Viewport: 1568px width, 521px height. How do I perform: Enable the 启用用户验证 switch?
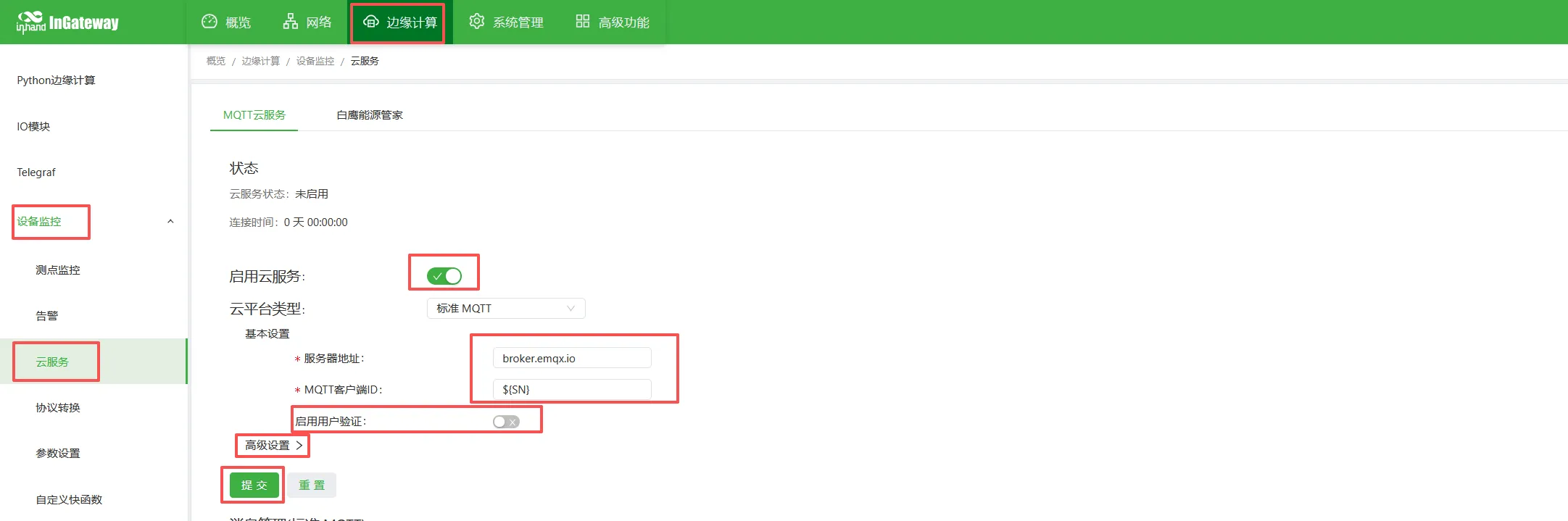pyautogui.click(x=506, y=422)
